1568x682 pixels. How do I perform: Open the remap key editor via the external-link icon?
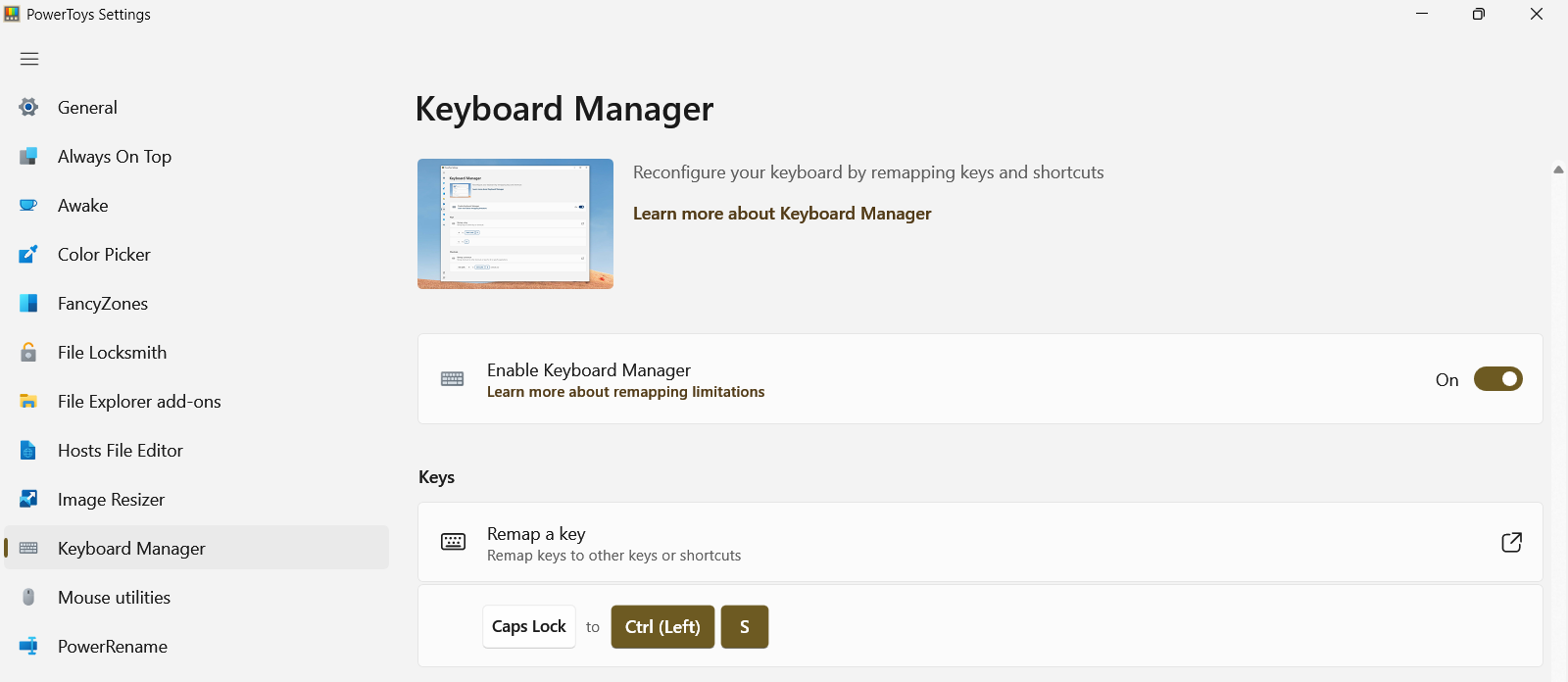(1511, 542)
